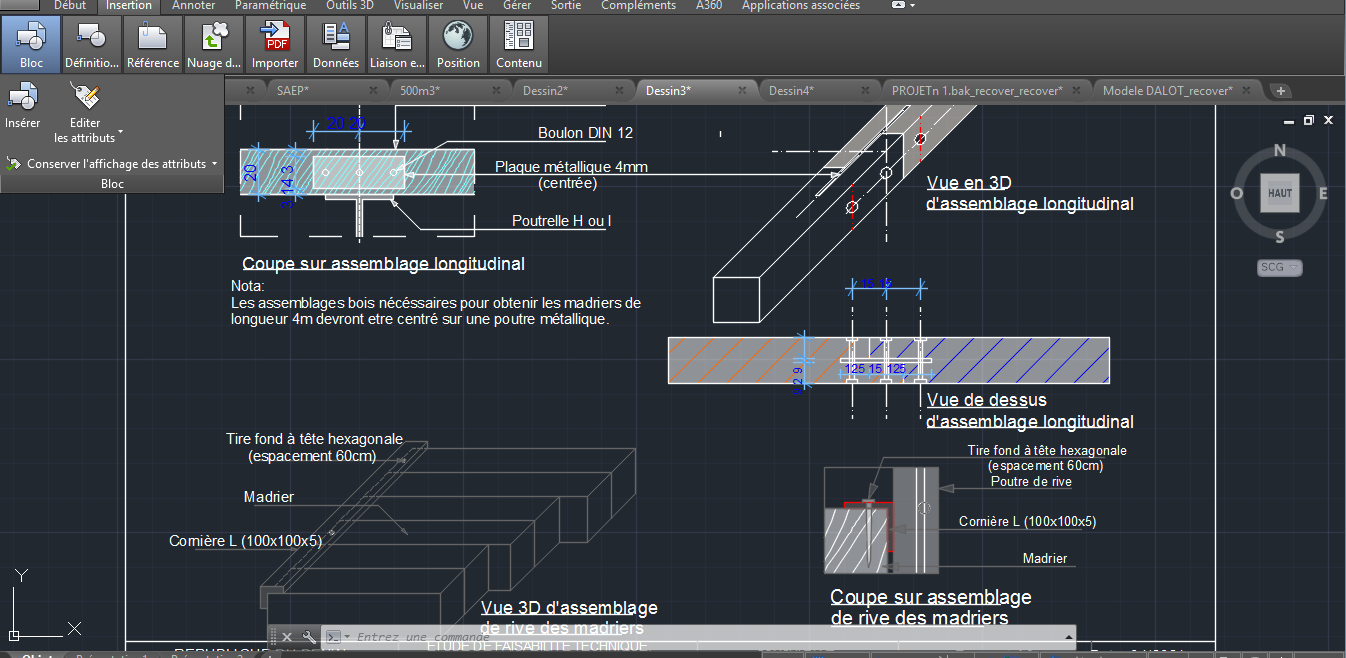Select the Insertion ribbon tab
Image resolution: width=1346 pixels, height=658 pixels.
129,6
